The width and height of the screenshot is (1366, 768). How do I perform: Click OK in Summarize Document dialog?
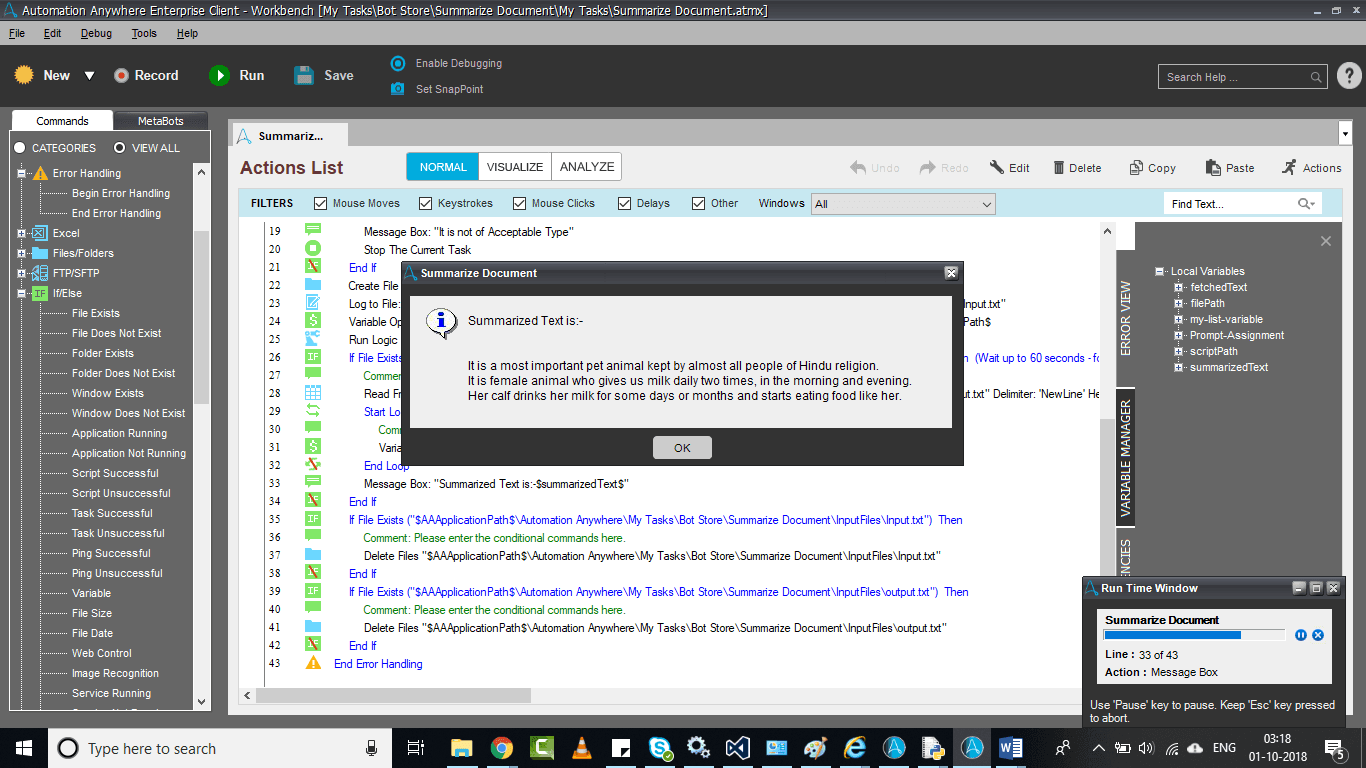pyautogui.click(x=682, y=447)
